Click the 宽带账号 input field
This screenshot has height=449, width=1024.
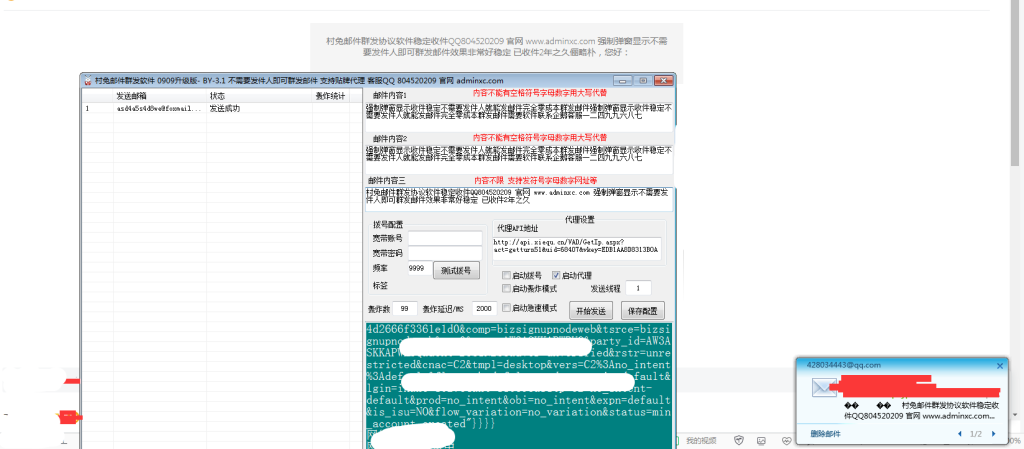coord(444,238)
